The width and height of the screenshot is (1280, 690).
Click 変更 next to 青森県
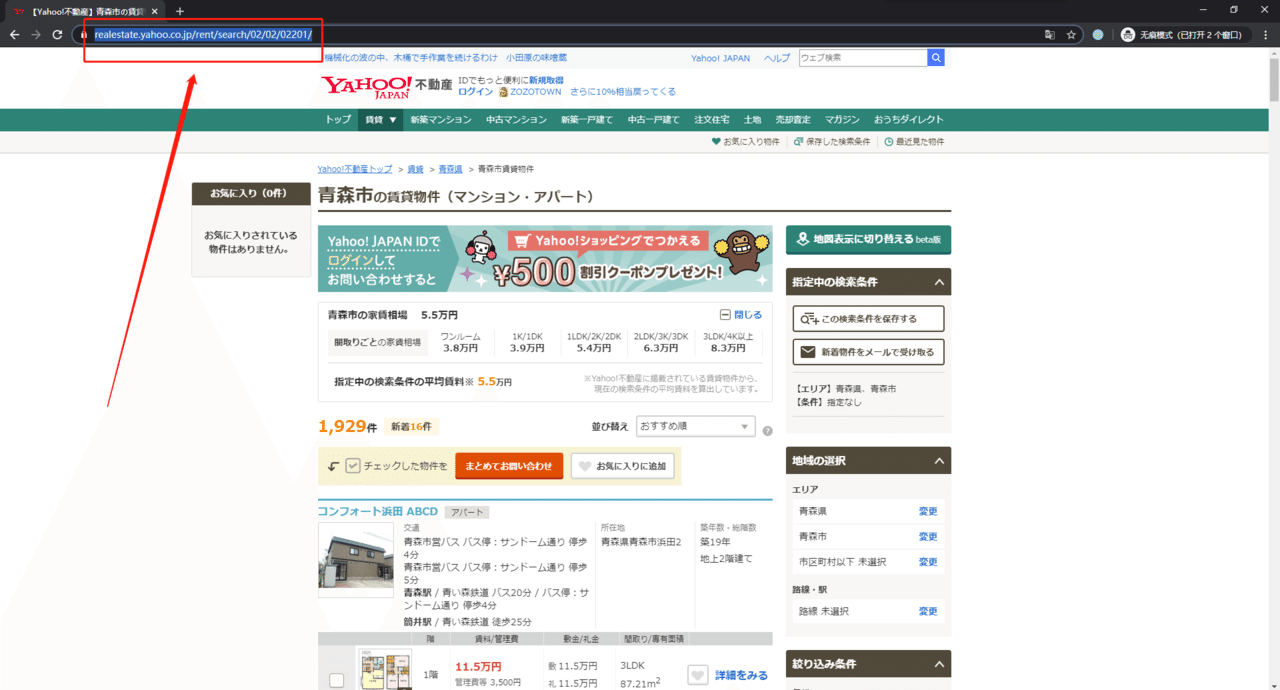[928, 511]
